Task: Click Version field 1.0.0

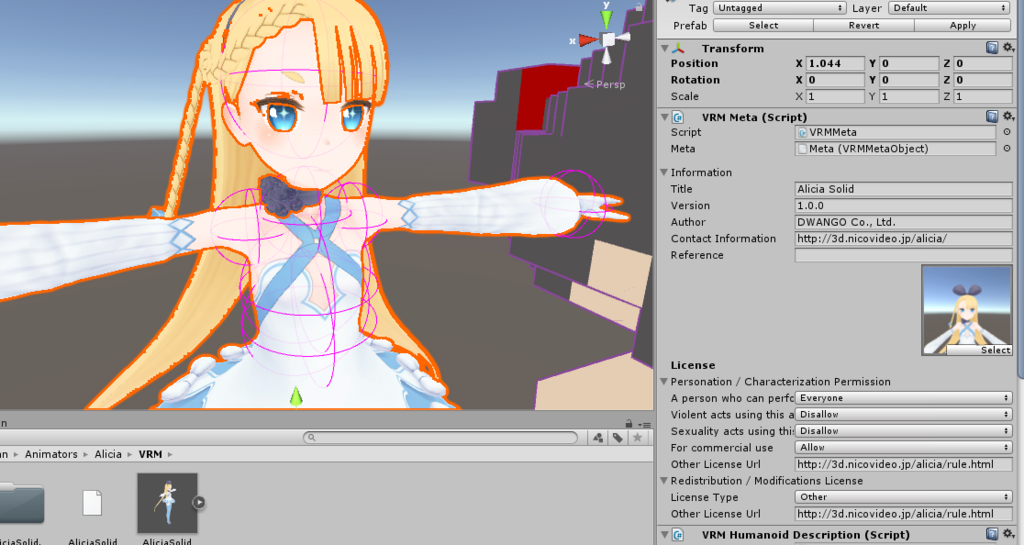Action: 903,206
